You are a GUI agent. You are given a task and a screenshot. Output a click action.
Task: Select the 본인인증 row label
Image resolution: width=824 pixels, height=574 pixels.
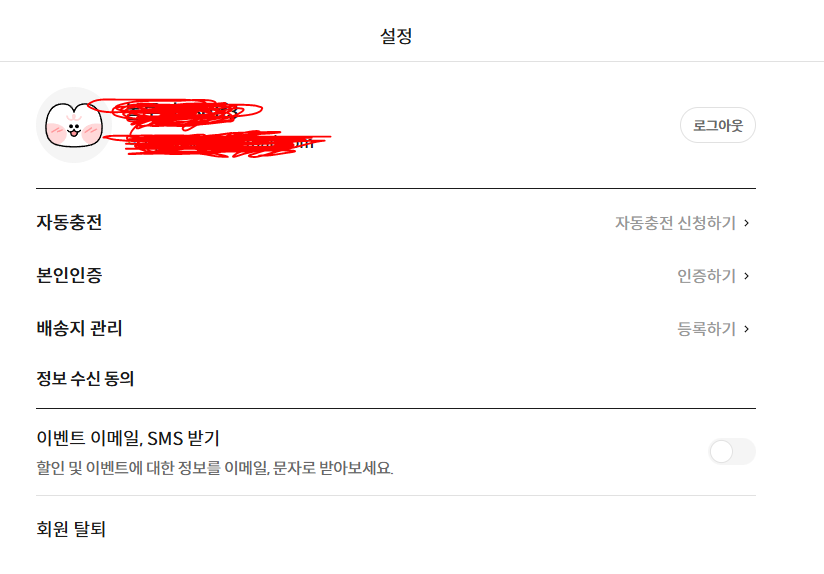[69, 275]
